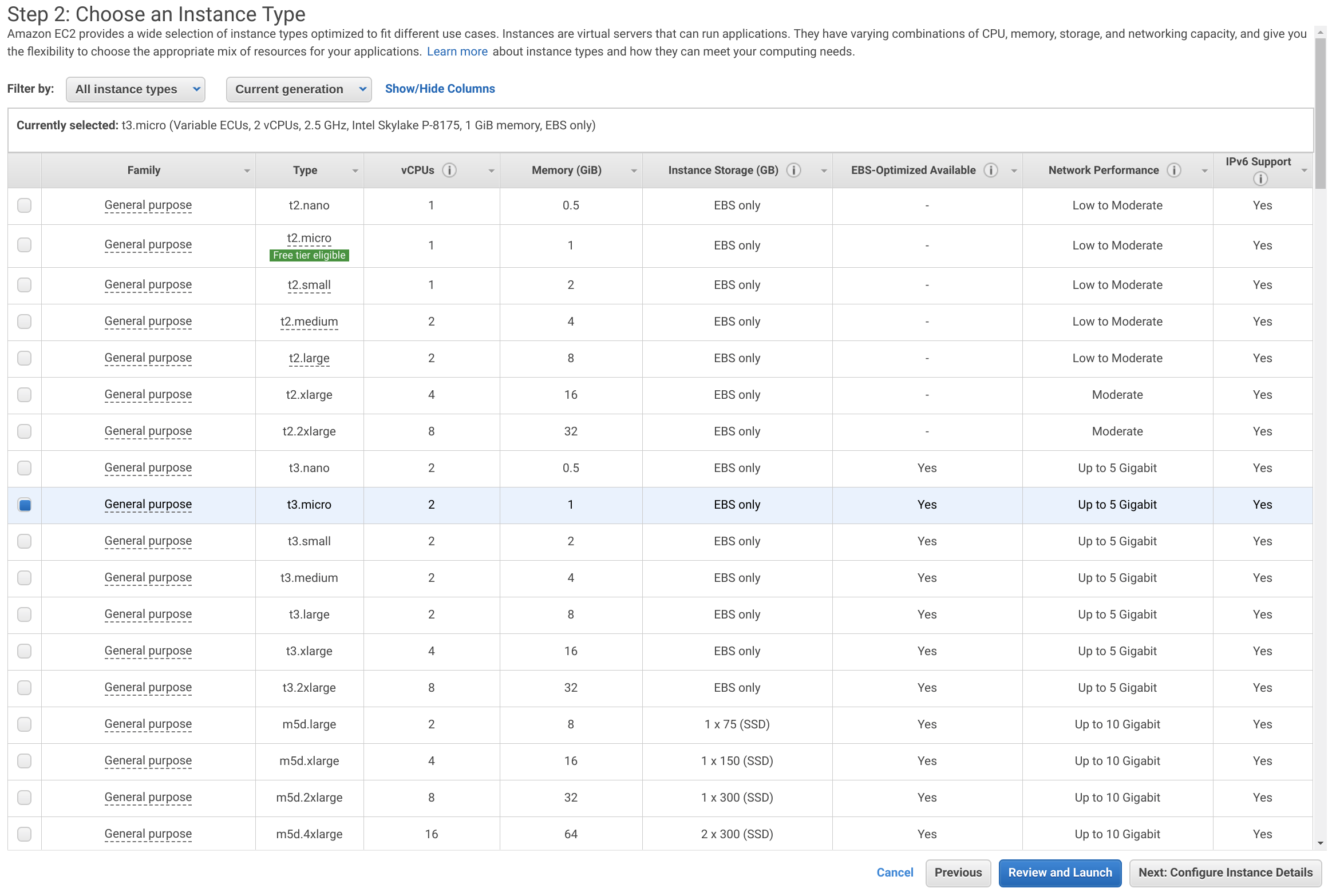Click General purpose link in t2.nano row
The width and height of the screenshot is (1332, 896).
(x=148, y=205)
